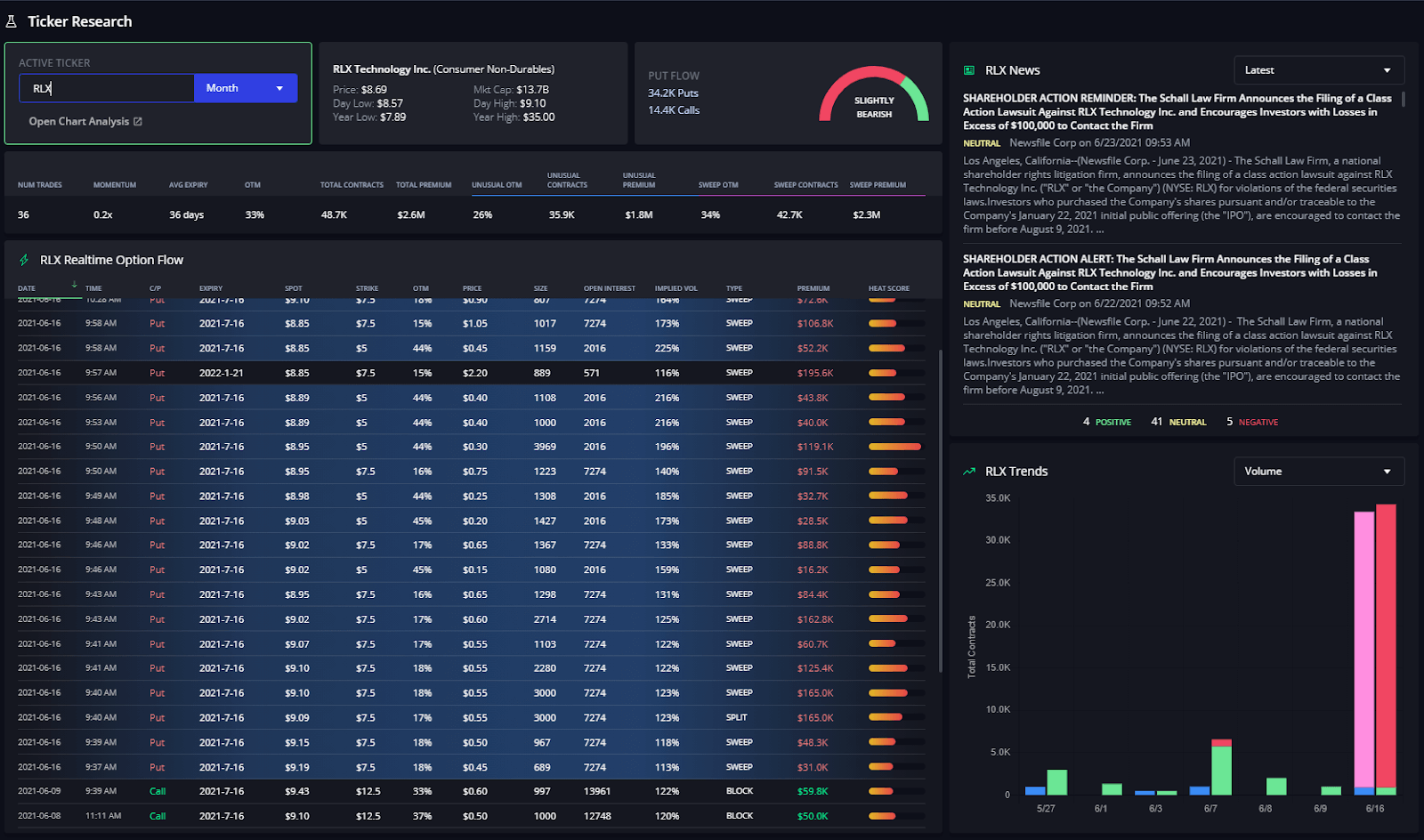The width and height of the screenshot is (1424, 840).
Task: Click the option flow table vertical scrollbar
Action: [x=940, y=510]
